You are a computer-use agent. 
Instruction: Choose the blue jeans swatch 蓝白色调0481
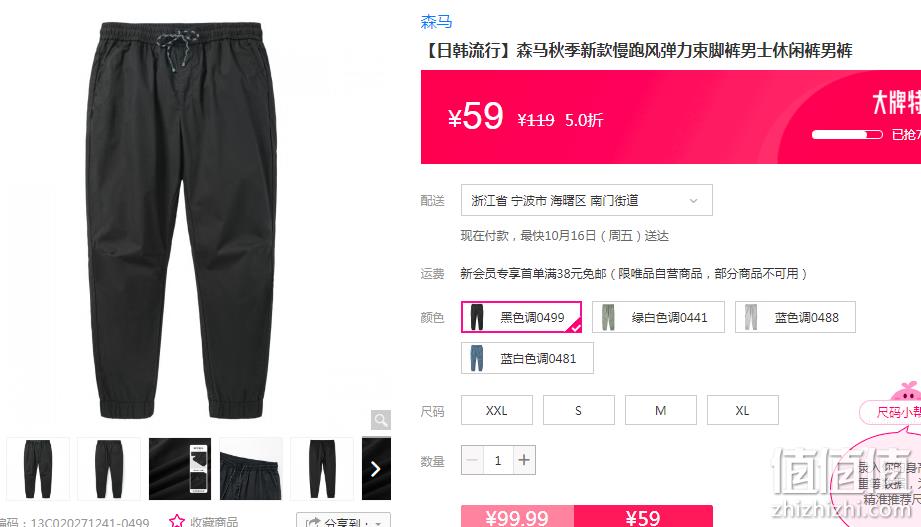tap(527, 358)
